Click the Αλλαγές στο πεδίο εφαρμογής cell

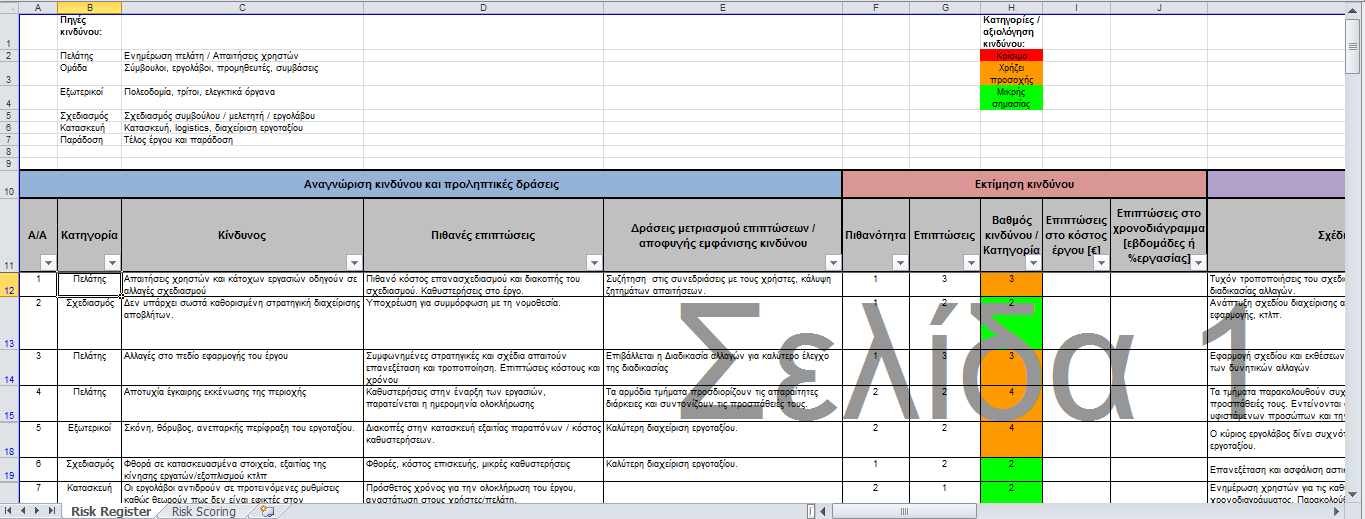242,367
